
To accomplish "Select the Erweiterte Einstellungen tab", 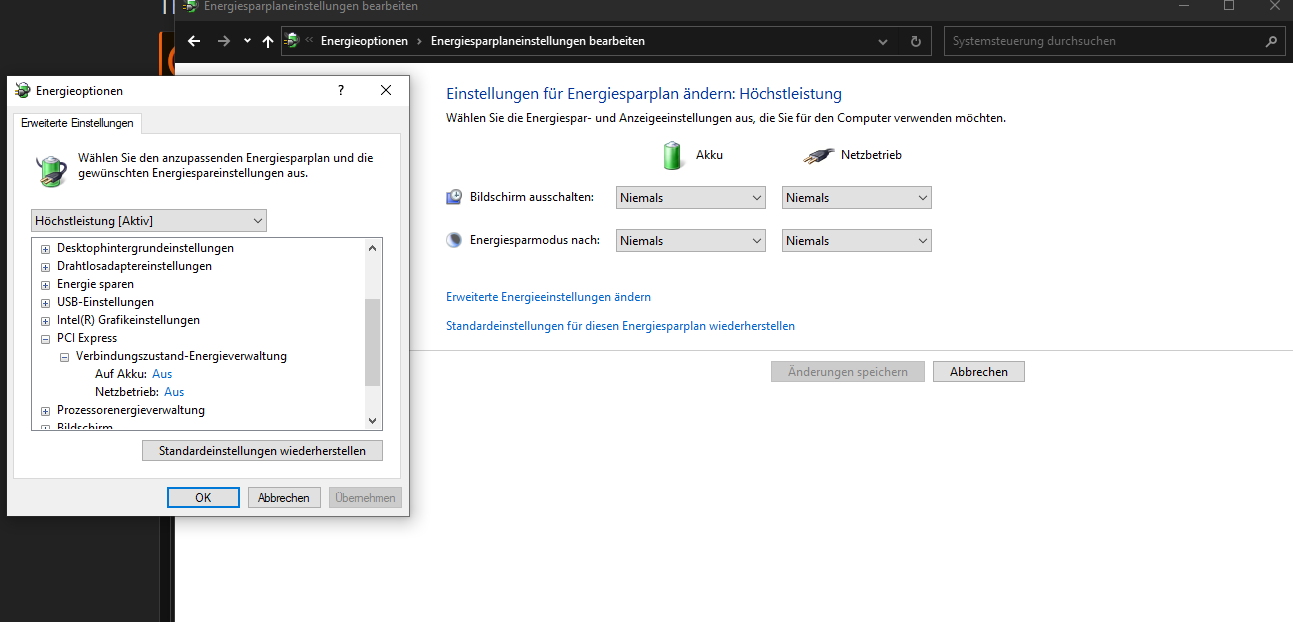I will click(x=77, y=123).
